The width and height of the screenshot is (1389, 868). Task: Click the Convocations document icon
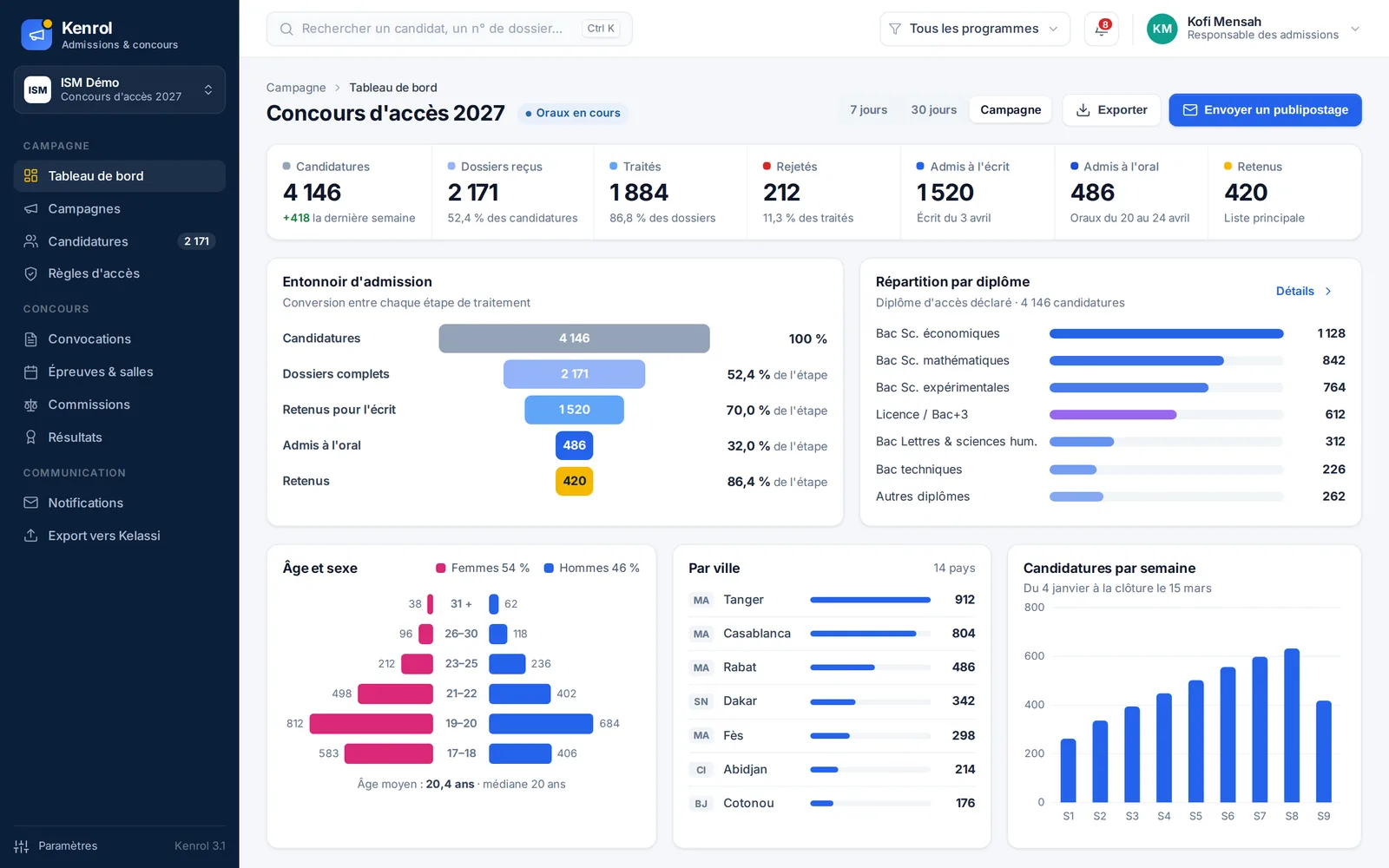point(30,339)
